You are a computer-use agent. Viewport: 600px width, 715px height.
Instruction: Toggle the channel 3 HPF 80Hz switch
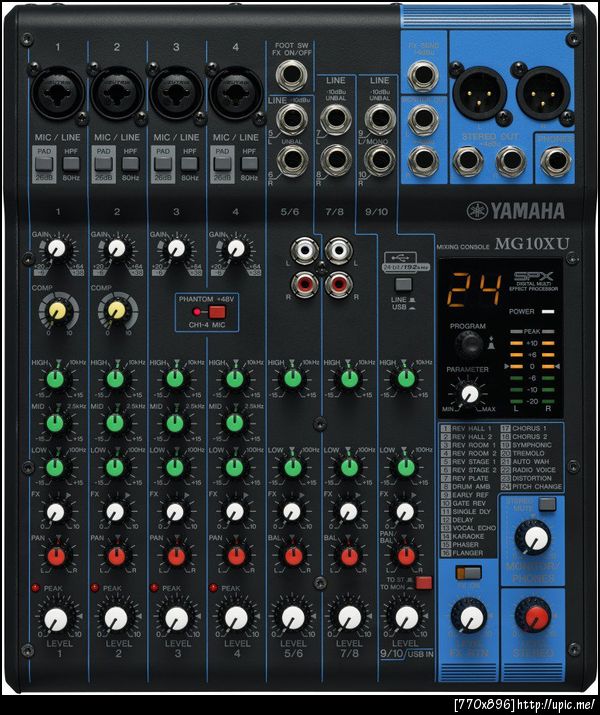[189, 164]
